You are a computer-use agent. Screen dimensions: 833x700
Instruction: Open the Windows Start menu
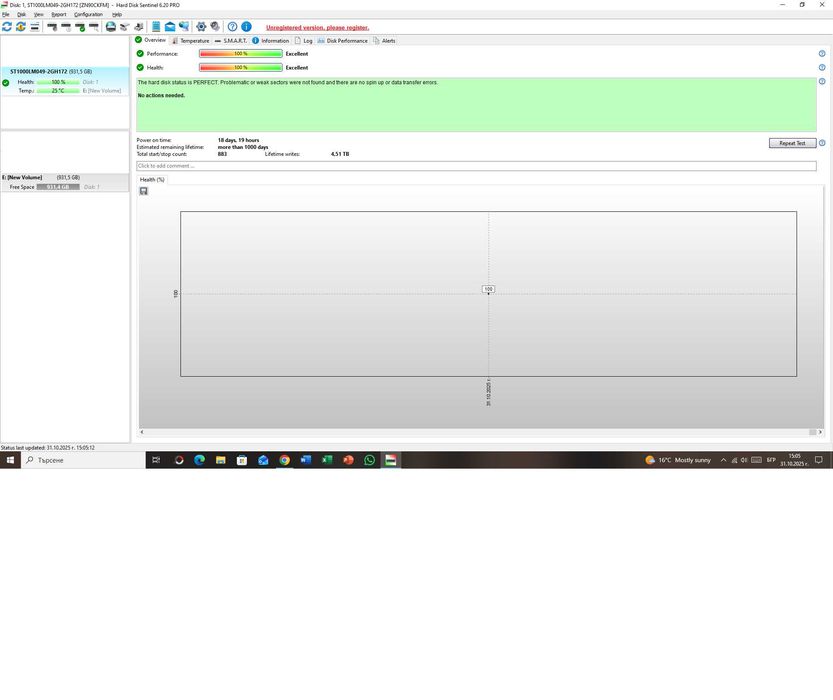[x=10, y=460]
